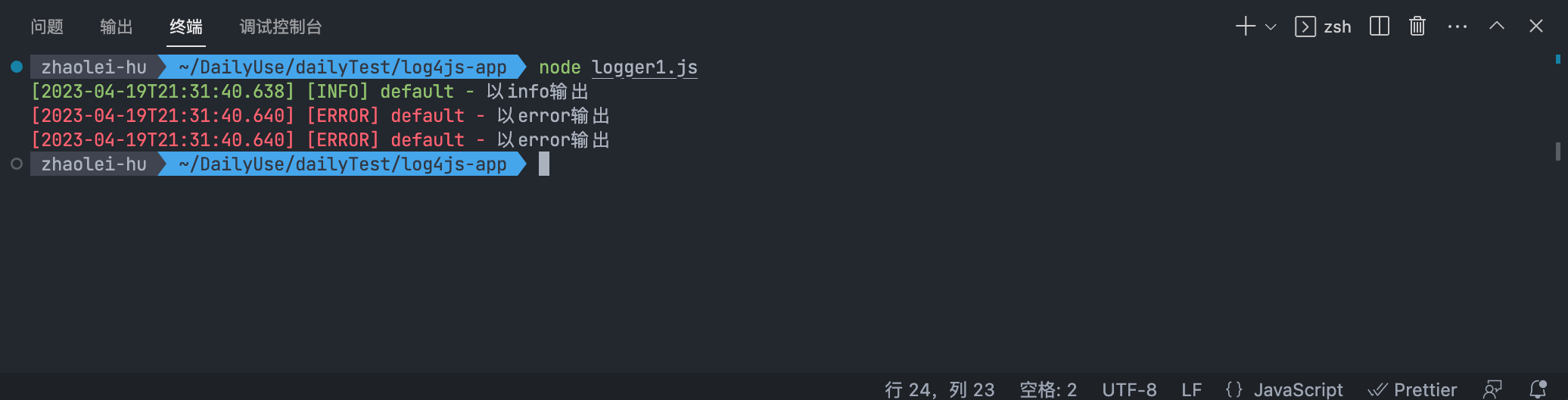Open the launch profile dropdown chevron
This screenshot has height=400, width=1568.
(1271, 27)
